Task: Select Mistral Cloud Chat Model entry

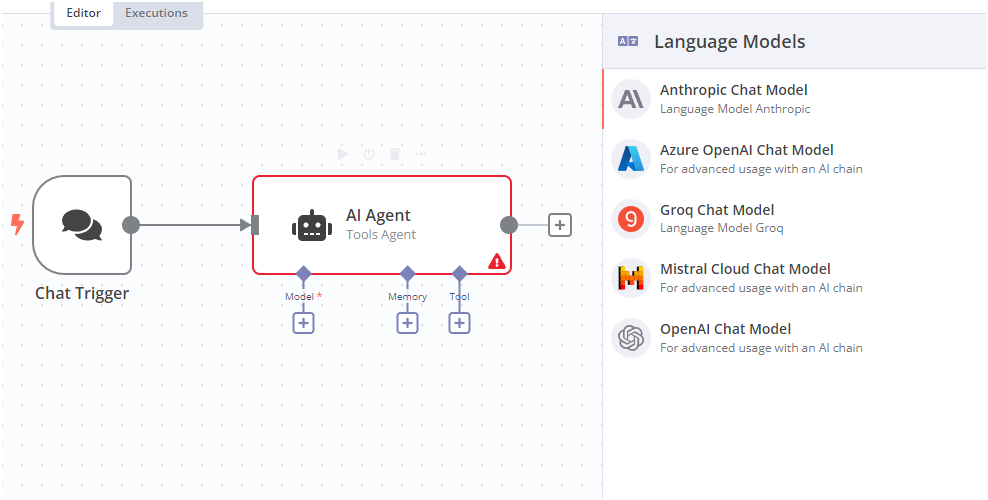Action: coord(795,278)
